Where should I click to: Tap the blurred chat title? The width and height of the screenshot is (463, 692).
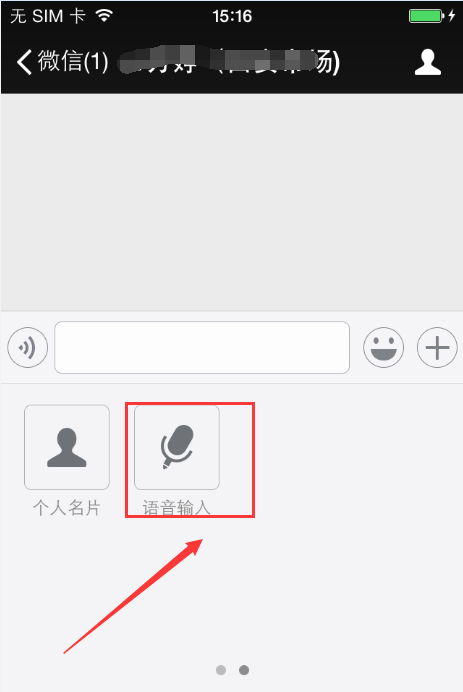pos(230,61)
